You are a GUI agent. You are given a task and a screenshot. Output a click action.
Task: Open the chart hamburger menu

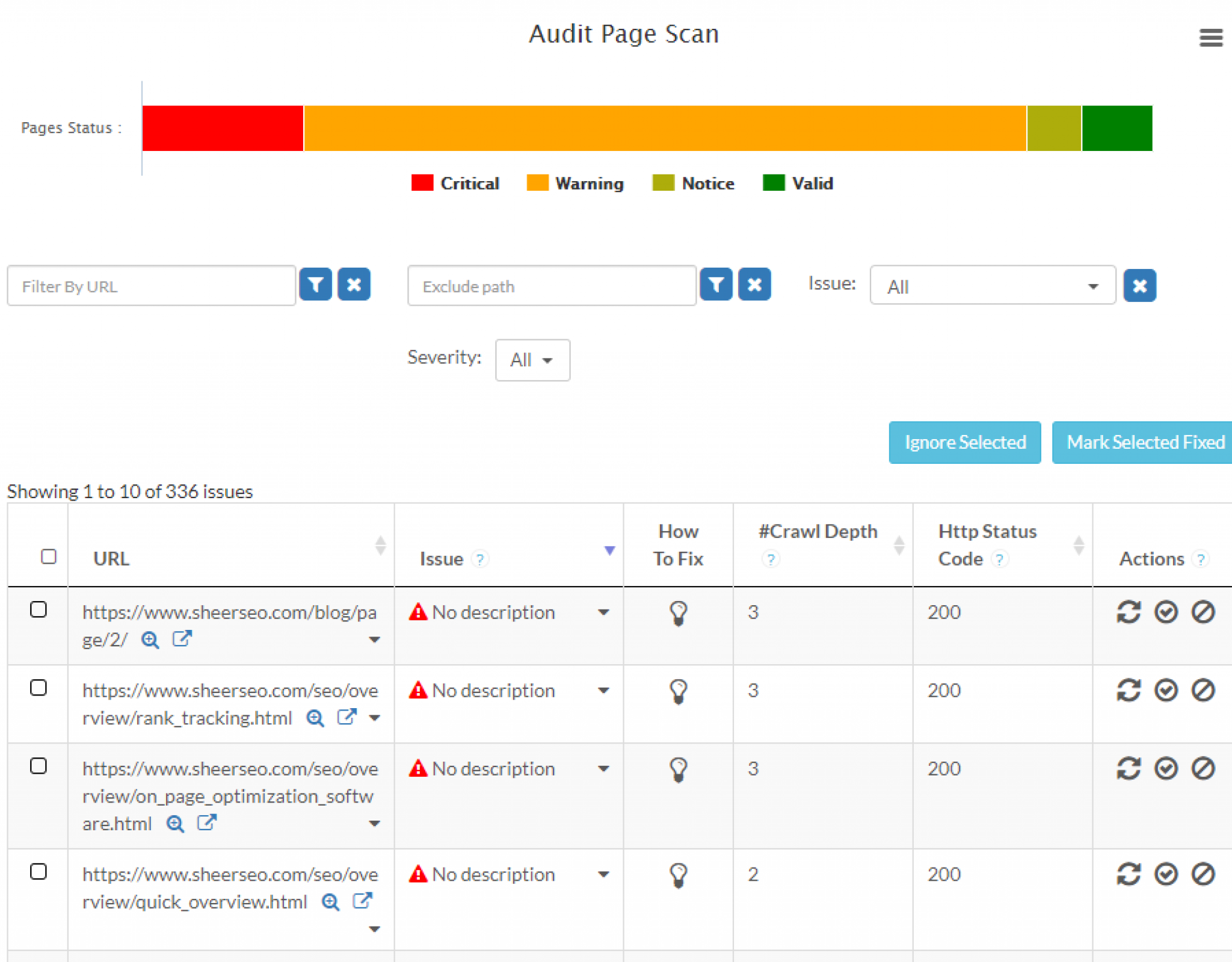(x=1210, y=37)
